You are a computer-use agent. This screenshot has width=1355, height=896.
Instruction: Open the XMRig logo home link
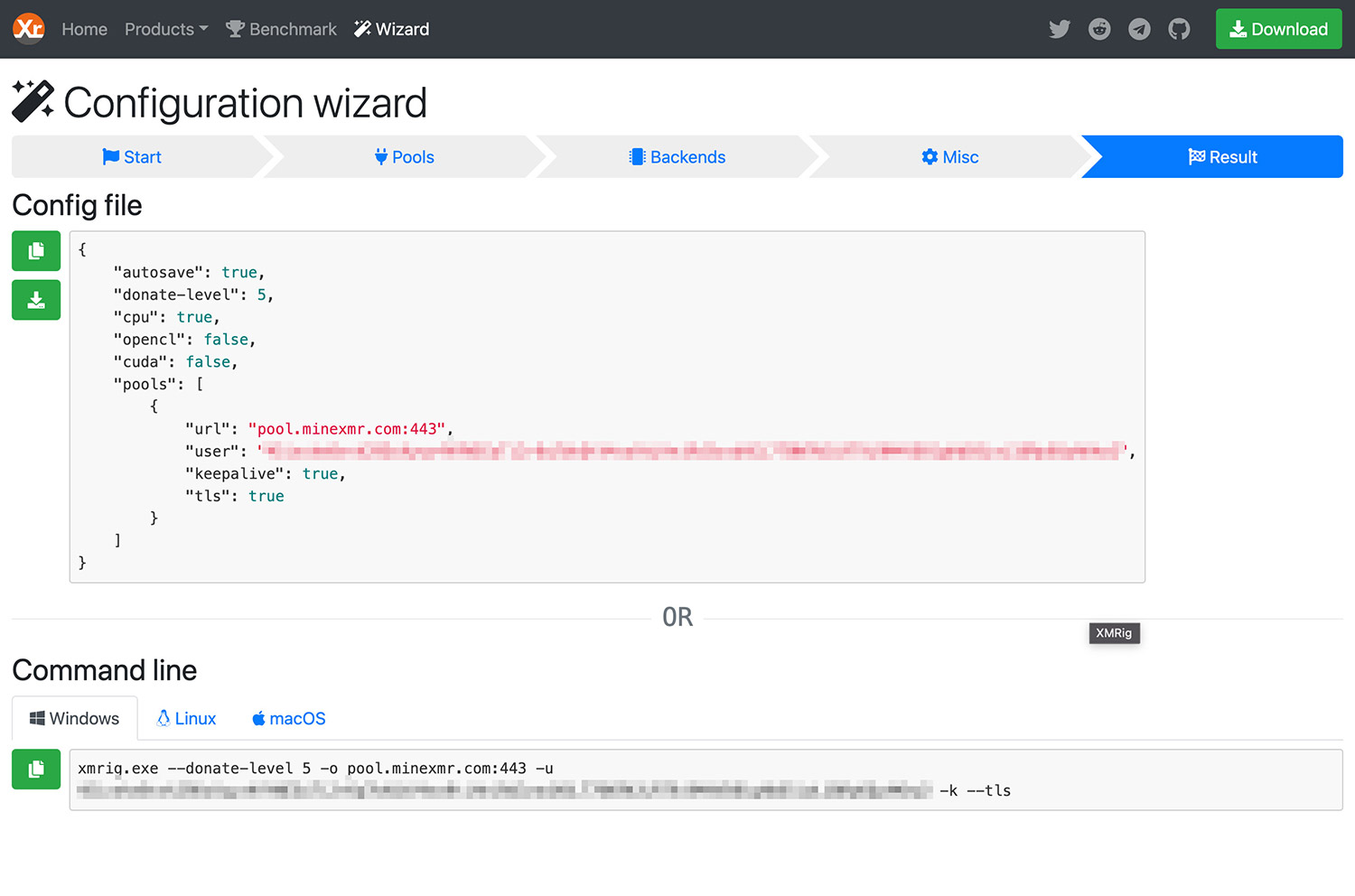coord(29,29)
